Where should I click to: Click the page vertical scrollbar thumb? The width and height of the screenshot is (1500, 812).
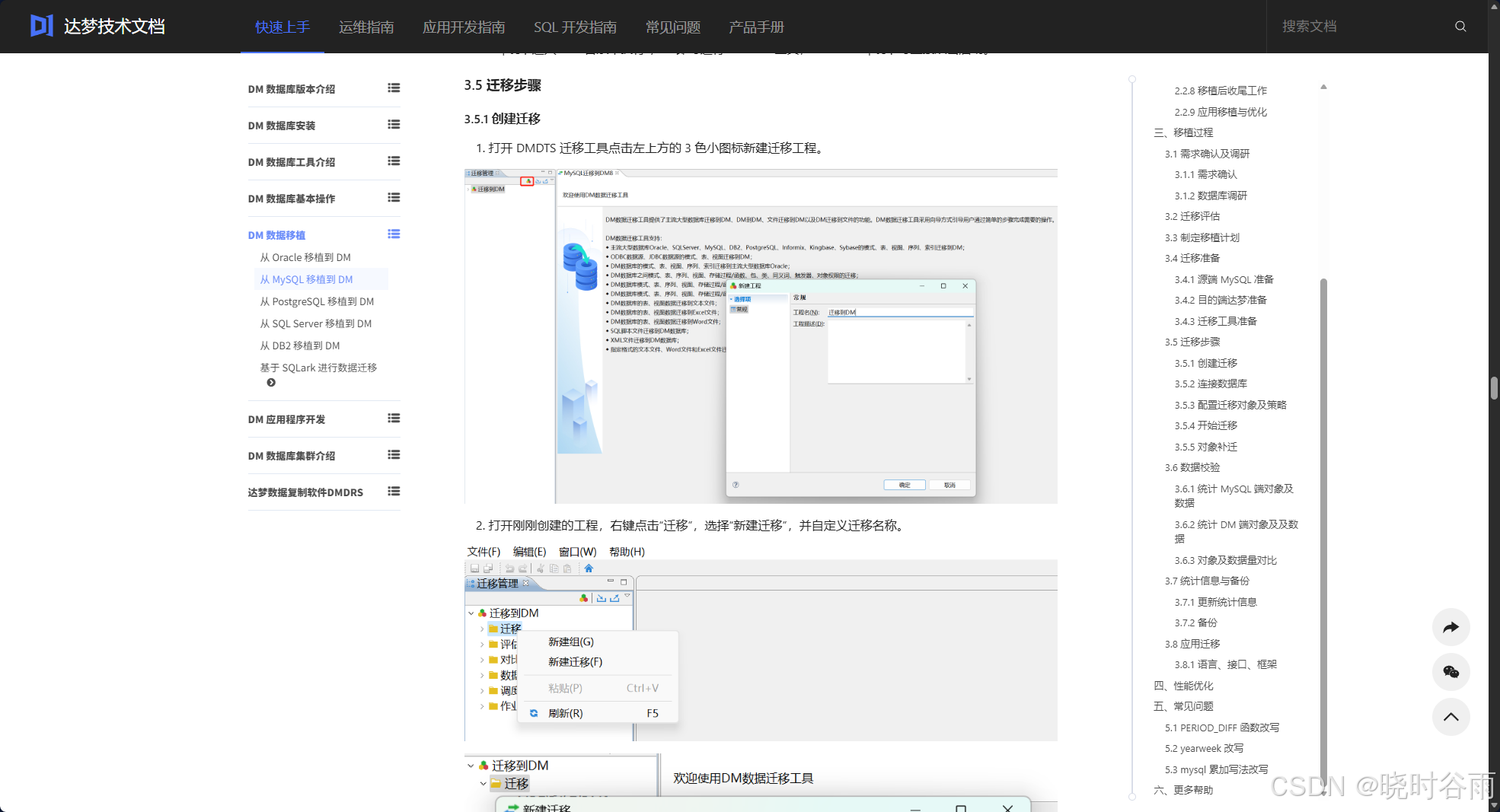[x=1494, y=387]
